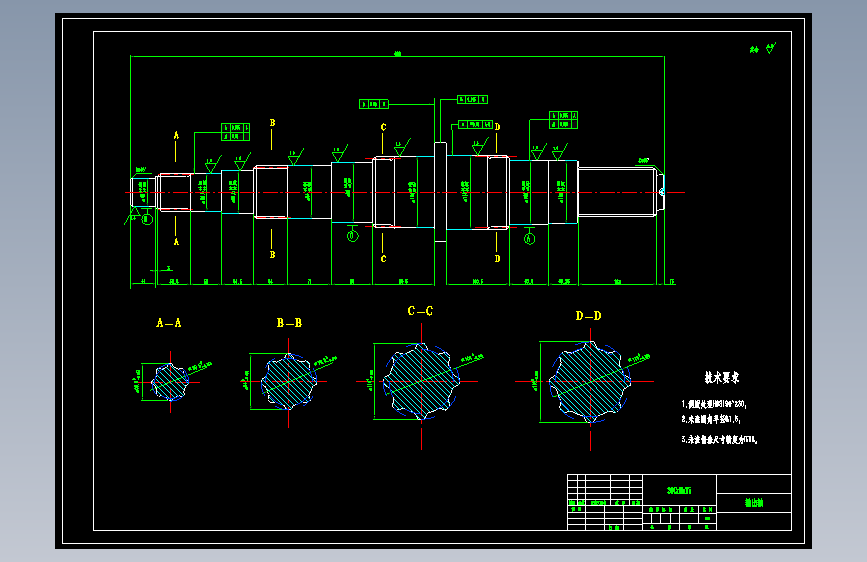Select technical requirement note number 2

point(711,419)
